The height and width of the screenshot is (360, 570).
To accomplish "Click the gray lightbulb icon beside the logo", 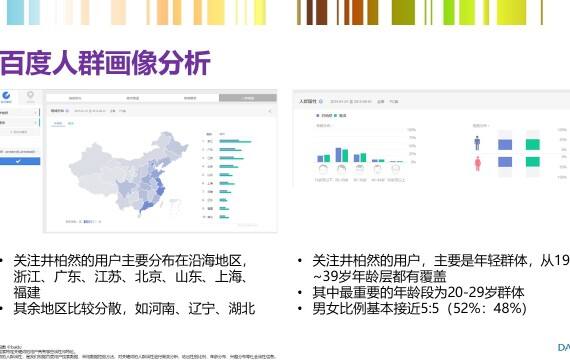I will click(x=31, y=96).
